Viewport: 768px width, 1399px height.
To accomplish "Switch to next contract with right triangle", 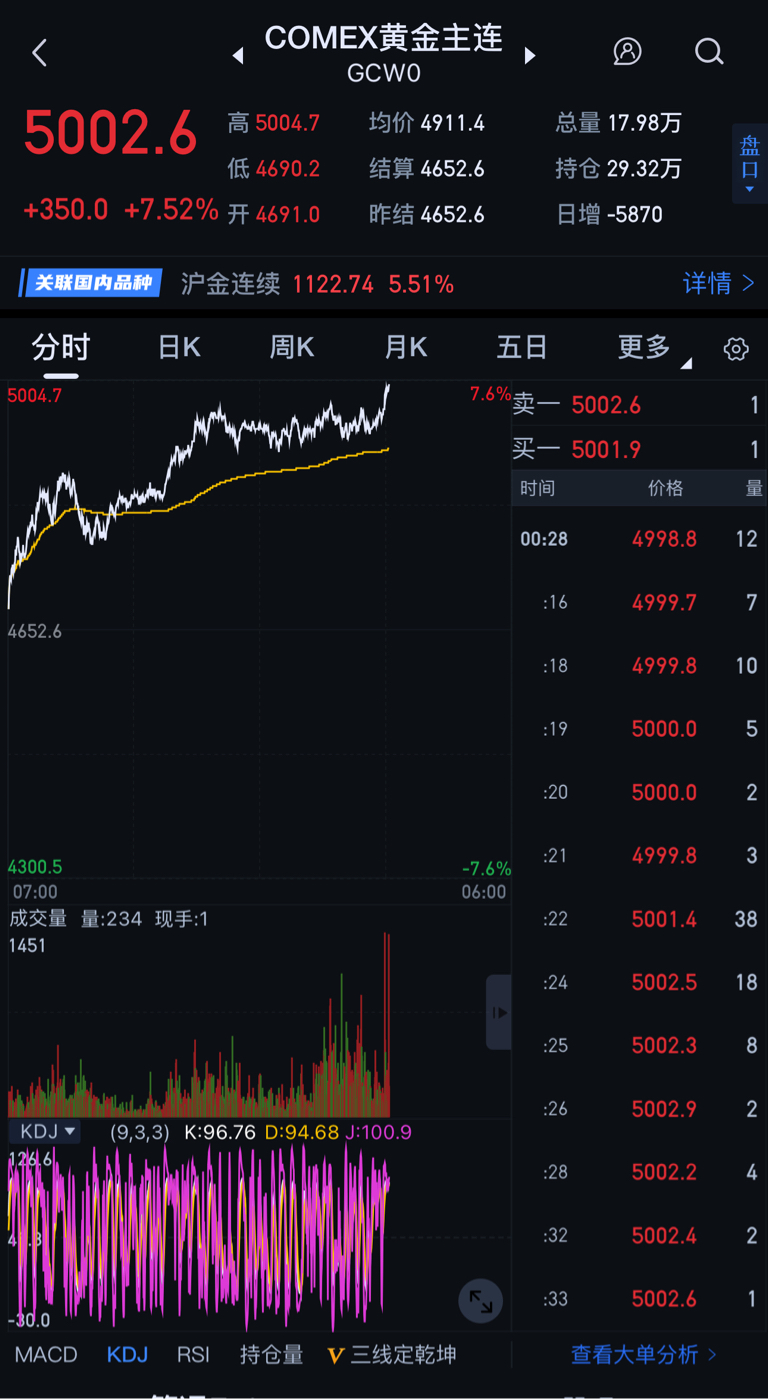I will [530, 56].
